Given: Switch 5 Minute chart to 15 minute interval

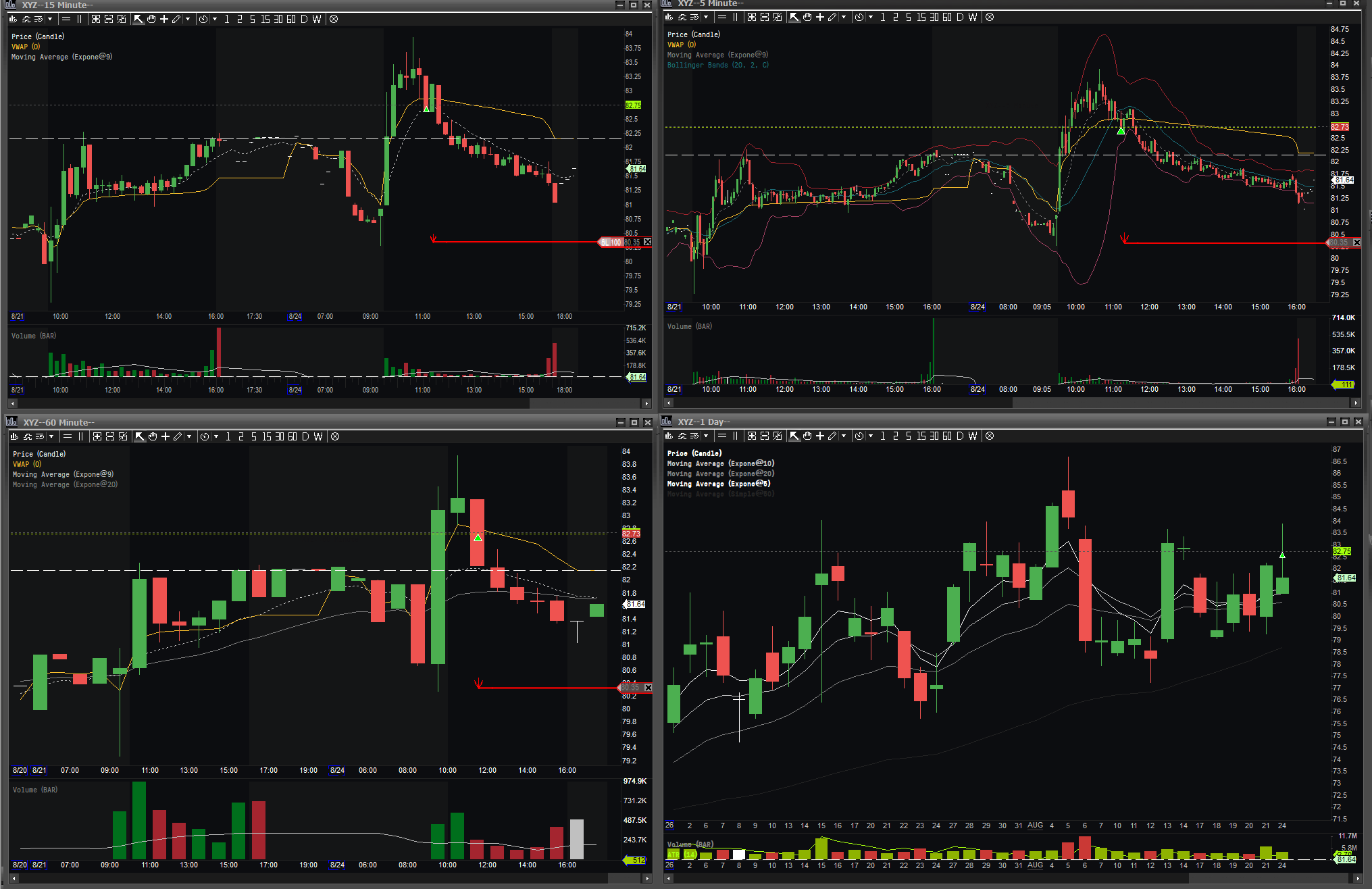Looking at the screenshot, I should pyautogui.click(x=921, y=17).
